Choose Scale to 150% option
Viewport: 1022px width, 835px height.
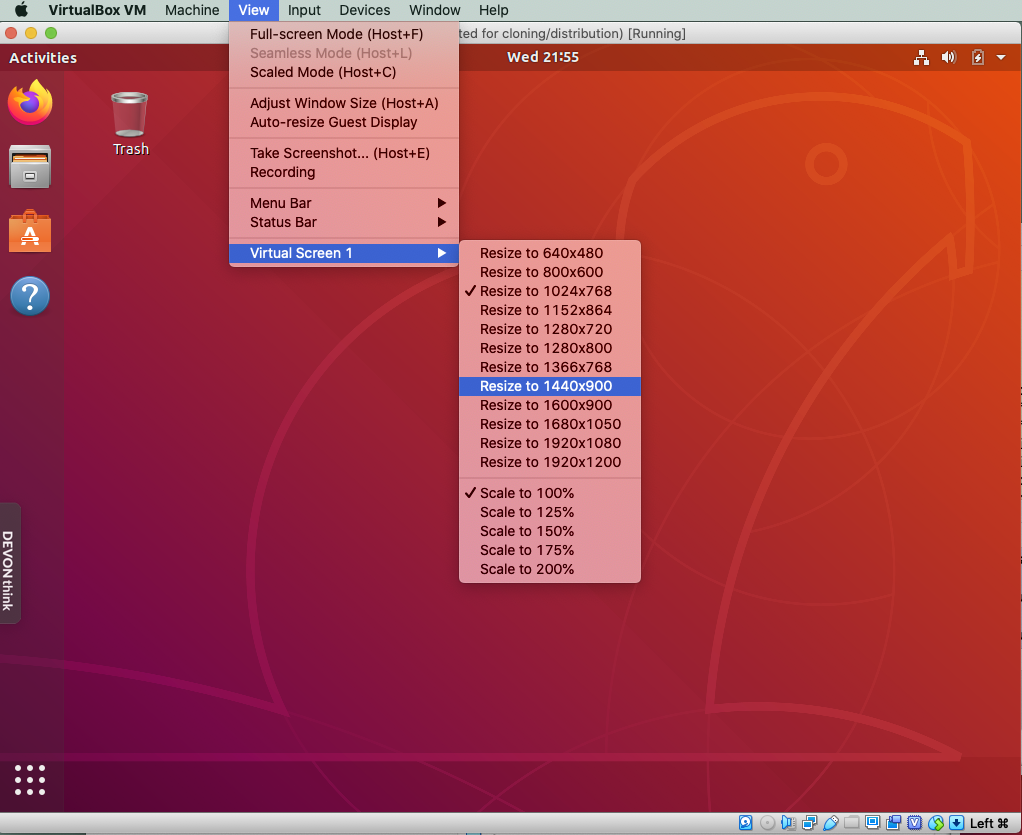527,531
